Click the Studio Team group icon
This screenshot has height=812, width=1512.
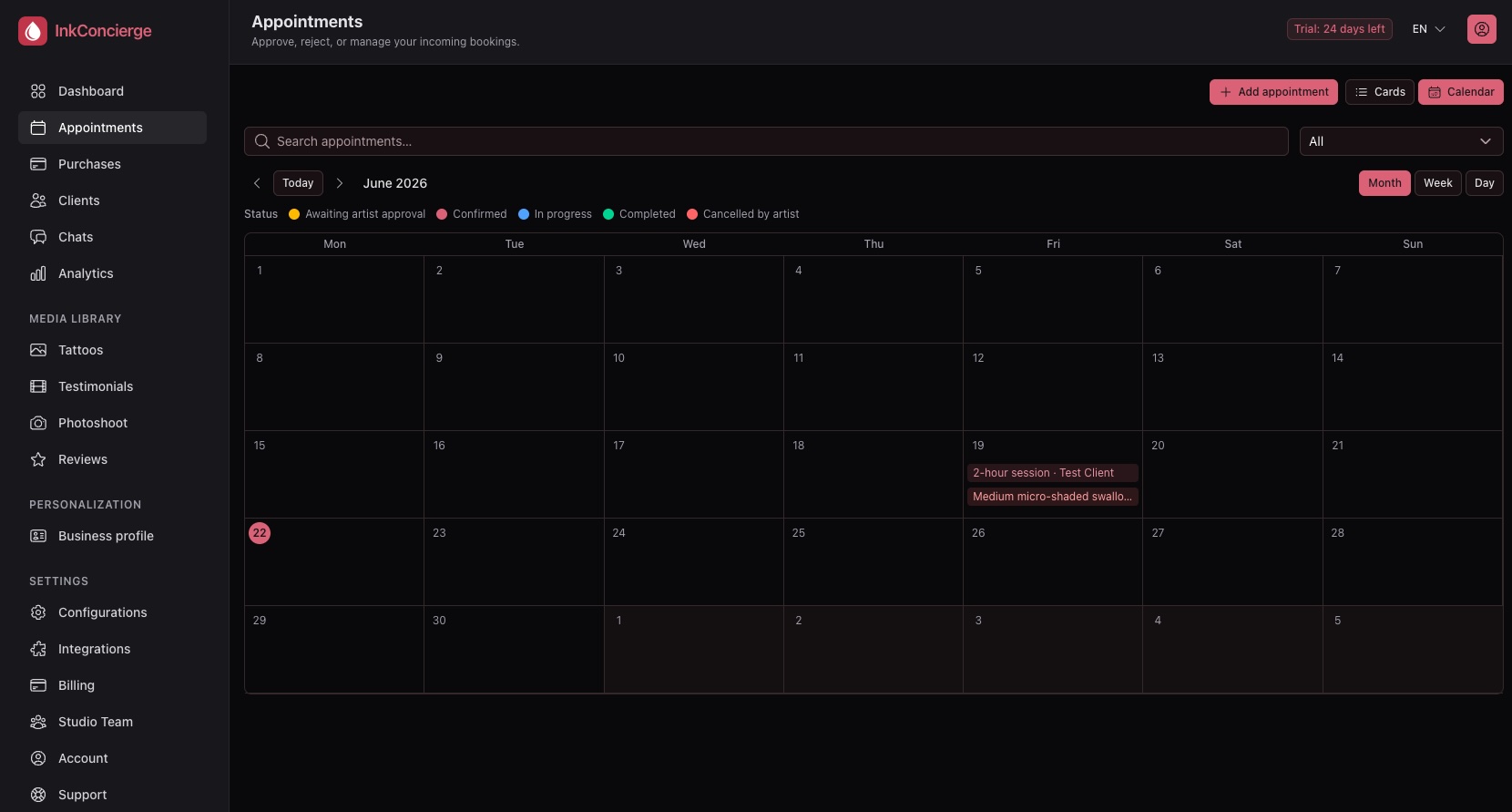click(38, 722)
